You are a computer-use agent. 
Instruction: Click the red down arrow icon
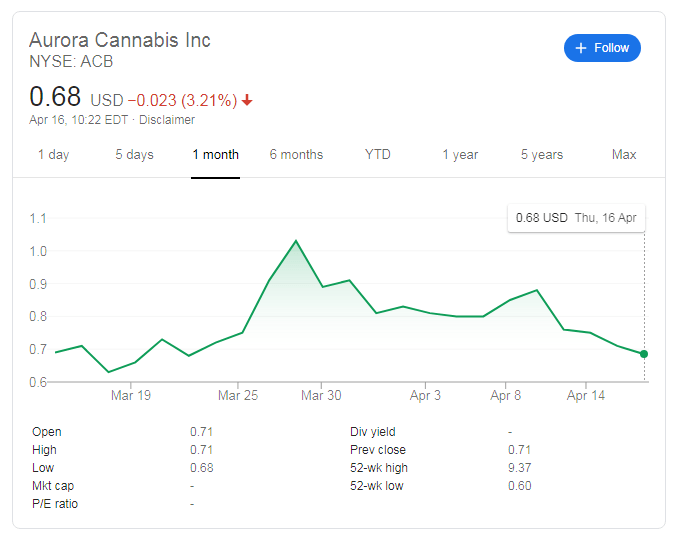coord(247,100)
